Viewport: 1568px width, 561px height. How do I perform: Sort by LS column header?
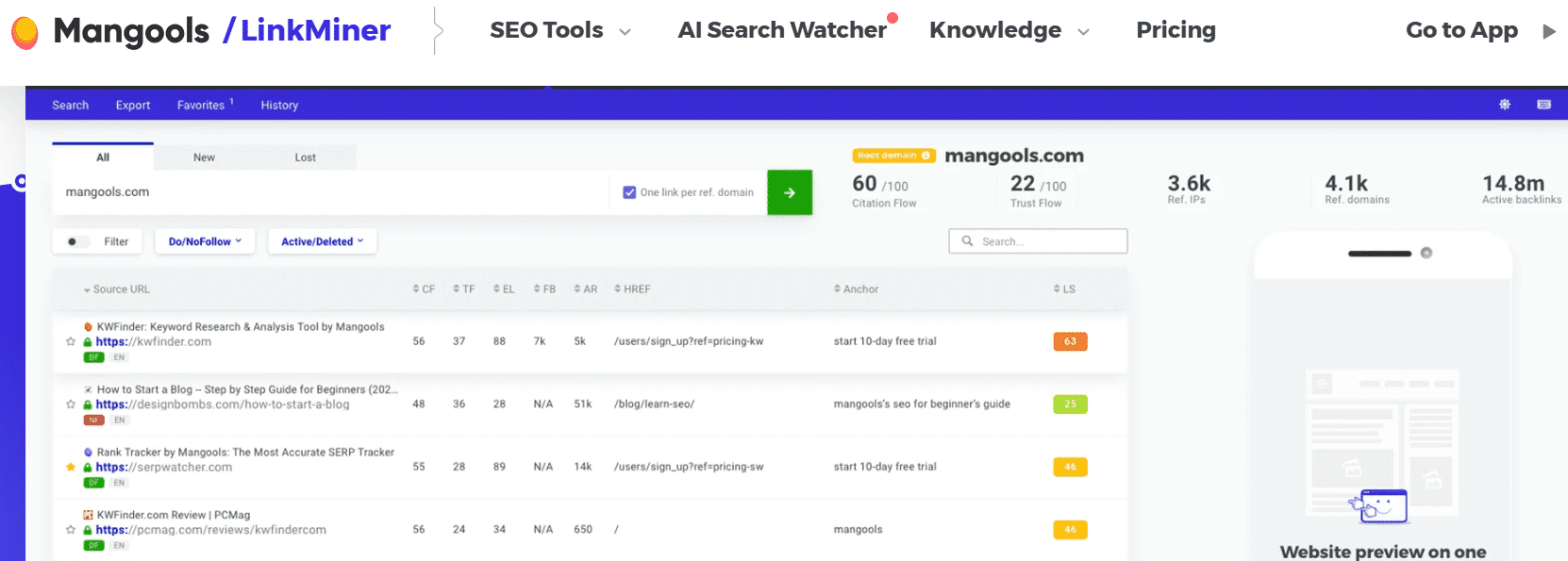1064,289
